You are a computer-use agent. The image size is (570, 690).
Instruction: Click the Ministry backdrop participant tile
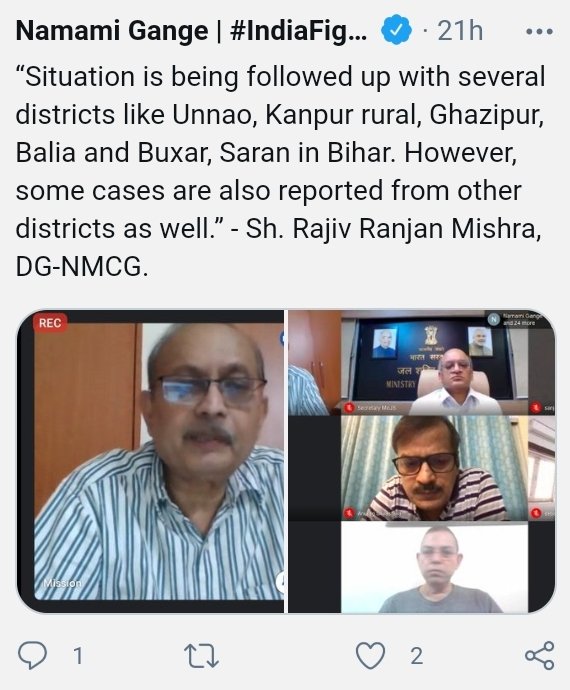434,363
